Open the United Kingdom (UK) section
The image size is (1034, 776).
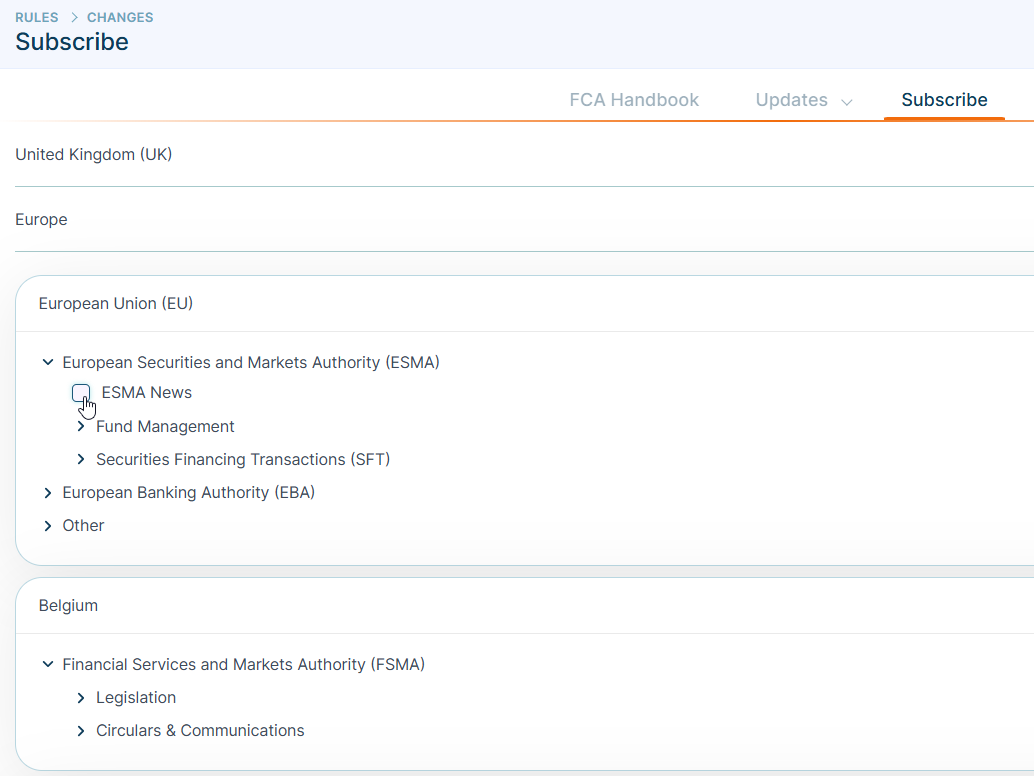pos(94,154)
